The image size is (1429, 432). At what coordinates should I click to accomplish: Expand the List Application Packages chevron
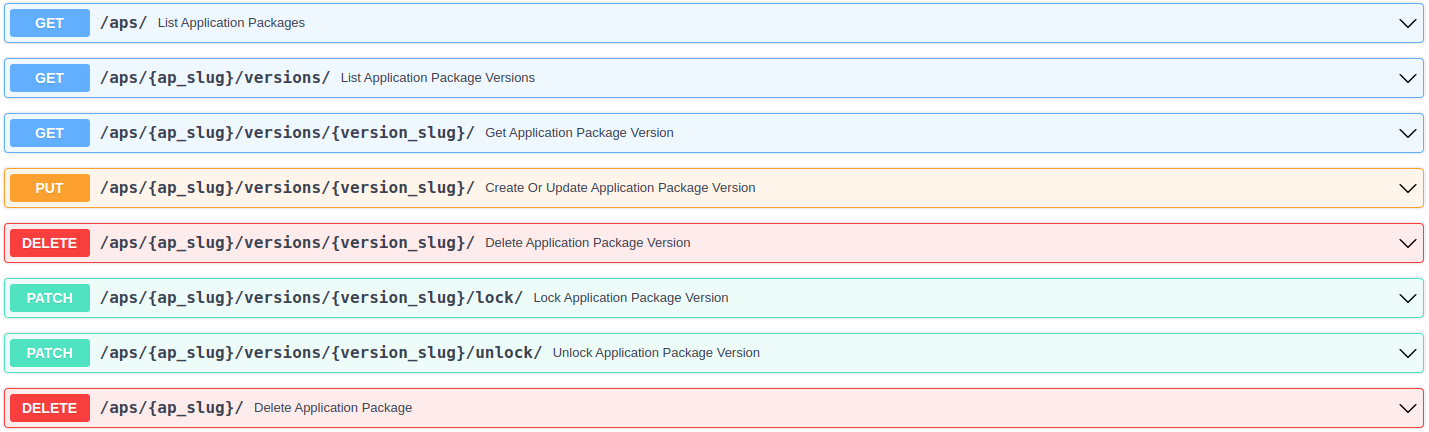pos(1408,23)
